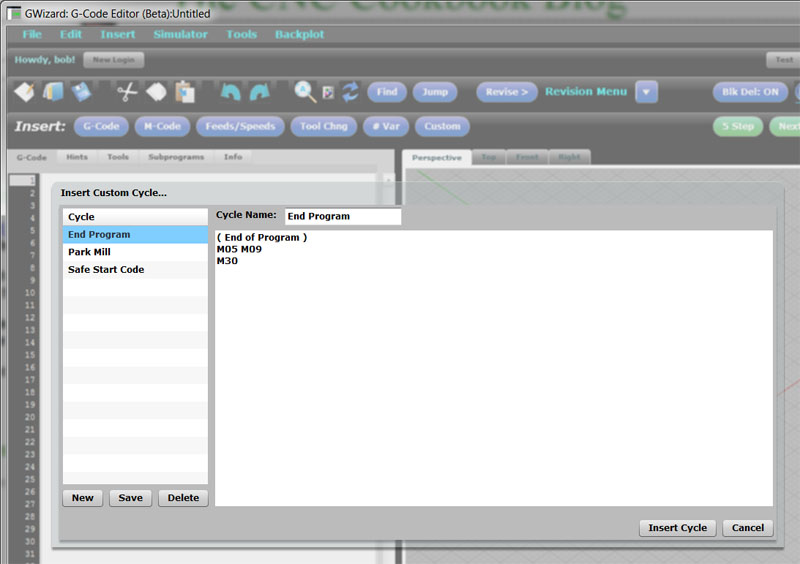
Task: Click the magnifying glass search icon
Action: click(305, 92)
